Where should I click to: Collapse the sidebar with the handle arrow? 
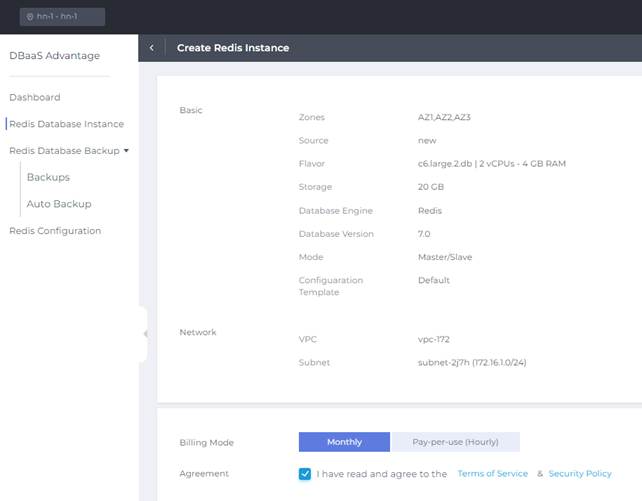click(x=145, y=334)
